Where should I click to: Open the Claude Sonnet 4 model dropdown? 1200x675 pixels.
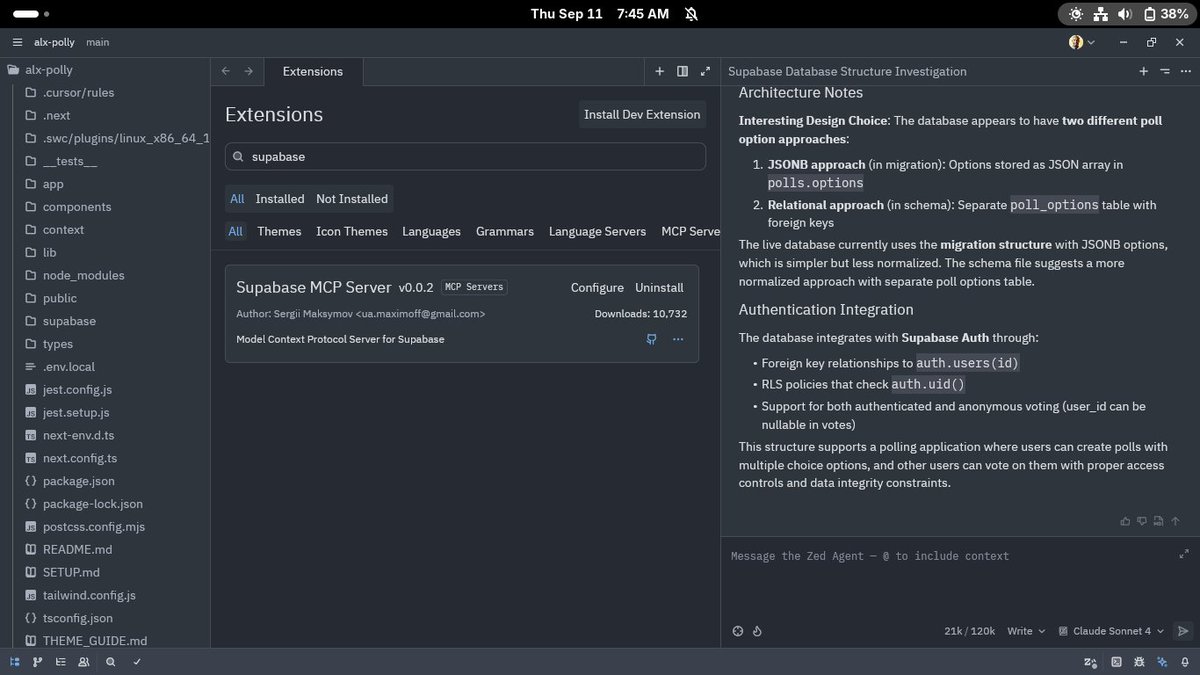tap(1110, 631)
